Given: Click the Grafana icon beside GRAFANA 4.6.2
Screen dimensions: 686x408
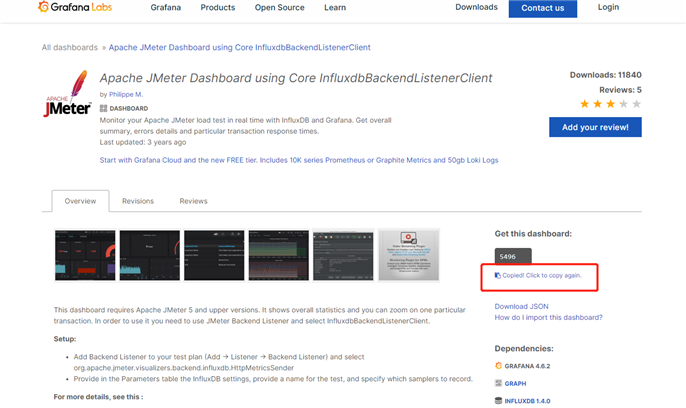Looking at the screenshot, I should coord(498,366).
